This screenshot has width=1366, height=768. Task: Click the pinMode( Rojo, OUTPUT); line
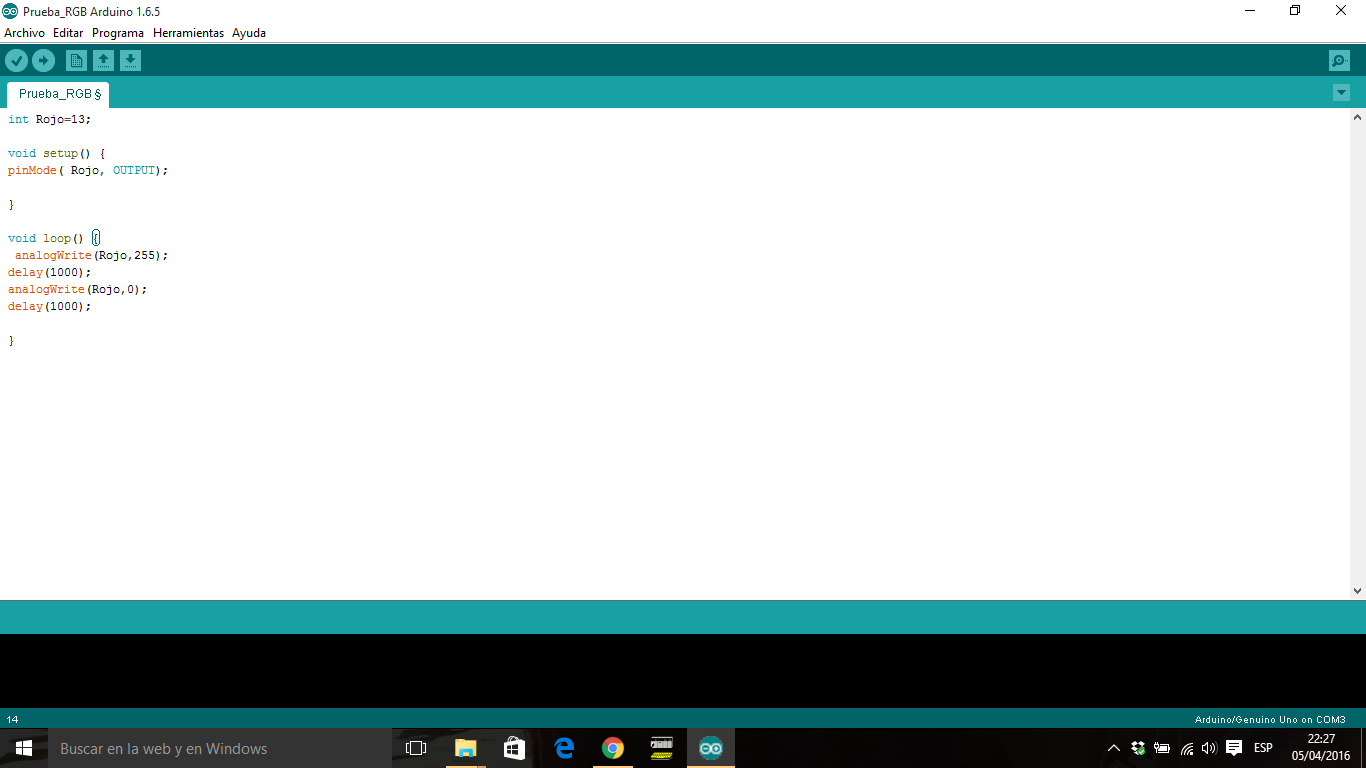pos(88,170)
